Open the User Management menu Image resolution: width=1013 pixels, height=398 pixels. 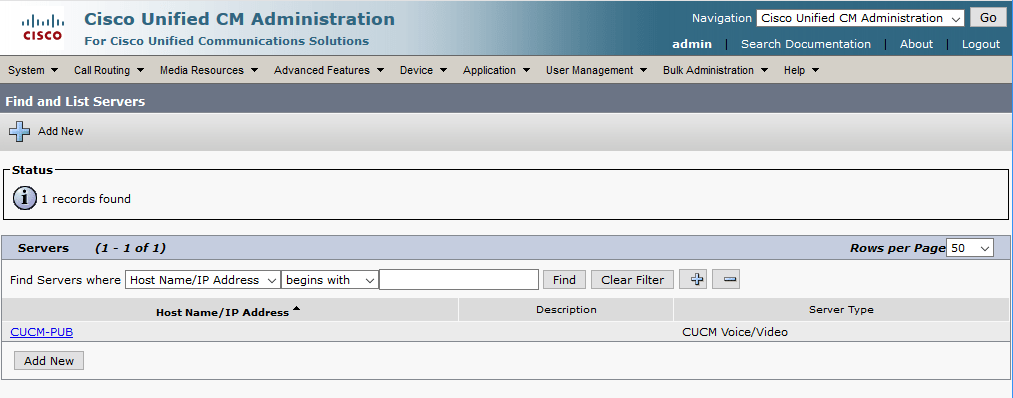pyautogui.click(x=596, y=70)
